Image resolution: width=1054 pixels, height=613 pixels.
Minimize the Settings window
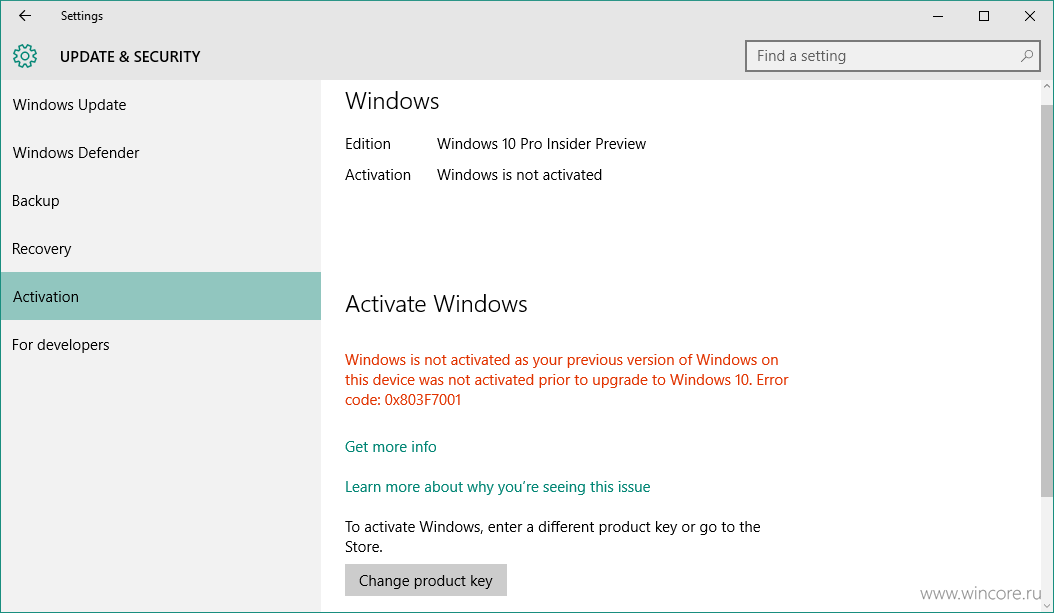pyautogui.click(x=938, y=16)
